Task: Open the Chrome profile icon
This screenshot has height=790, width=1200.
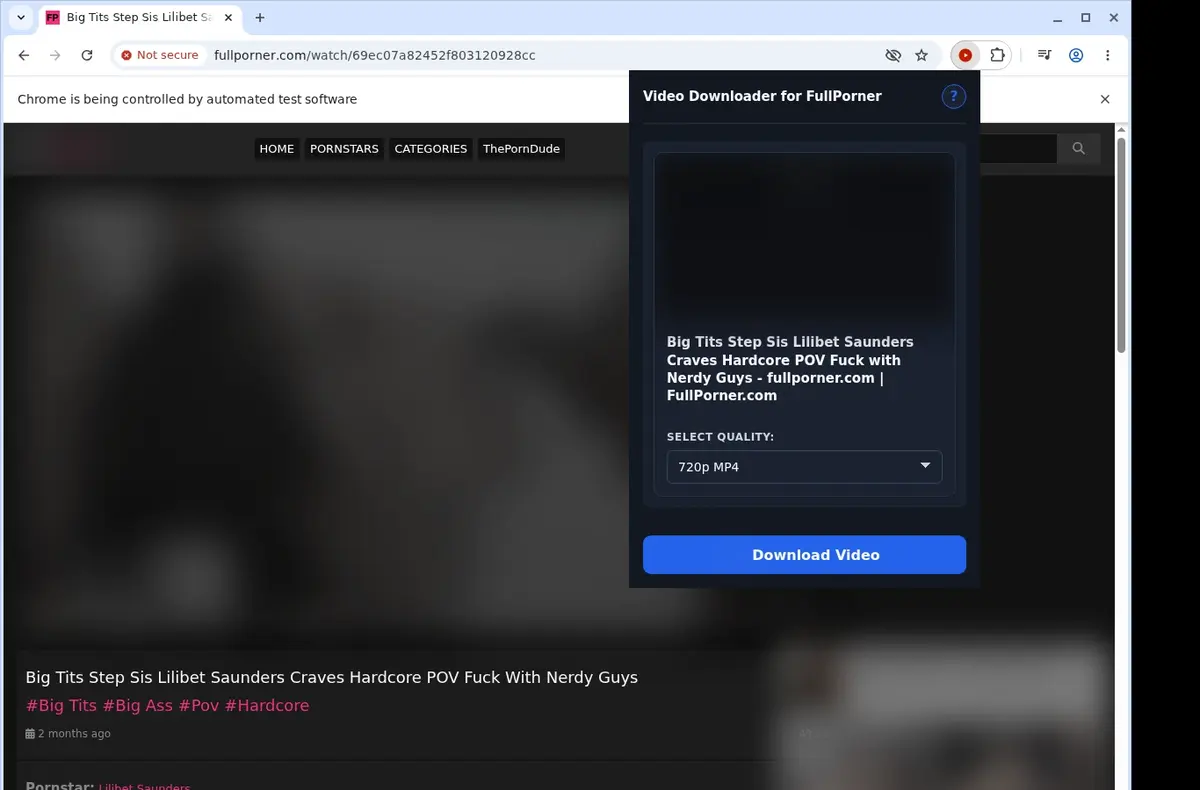Action: tap(1076, 55)
